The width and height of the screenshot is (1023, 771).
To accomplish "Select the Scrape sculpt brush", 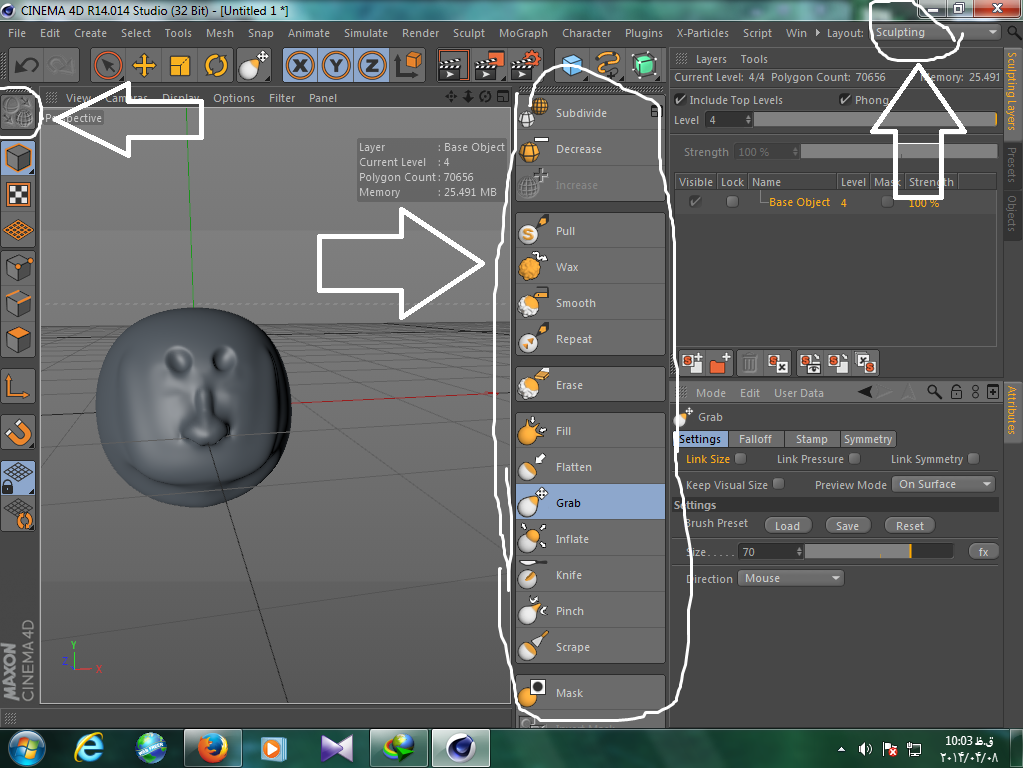I will 590,646.
